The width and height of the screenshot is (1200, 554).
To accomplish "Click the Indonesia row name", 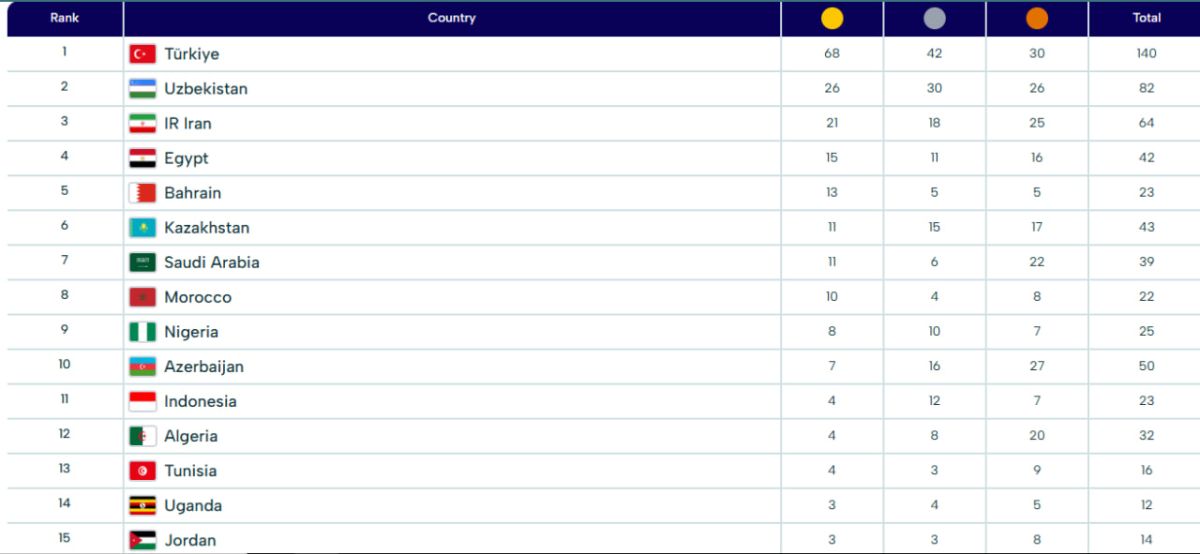I will click(201, 401).
